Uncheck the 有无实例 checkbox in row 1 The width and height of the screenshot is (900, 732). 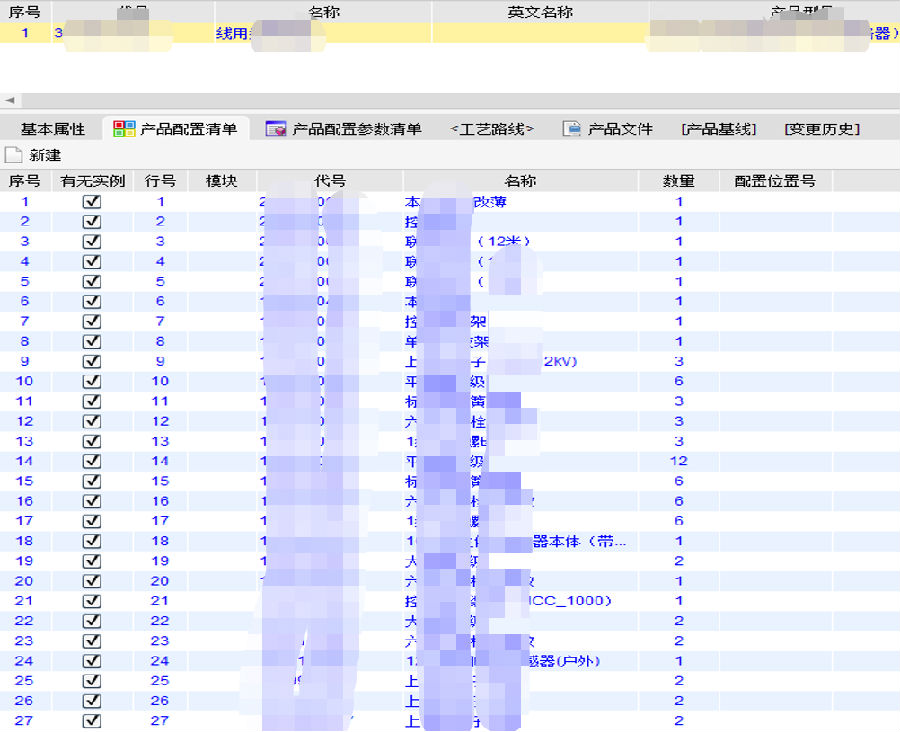92,201
